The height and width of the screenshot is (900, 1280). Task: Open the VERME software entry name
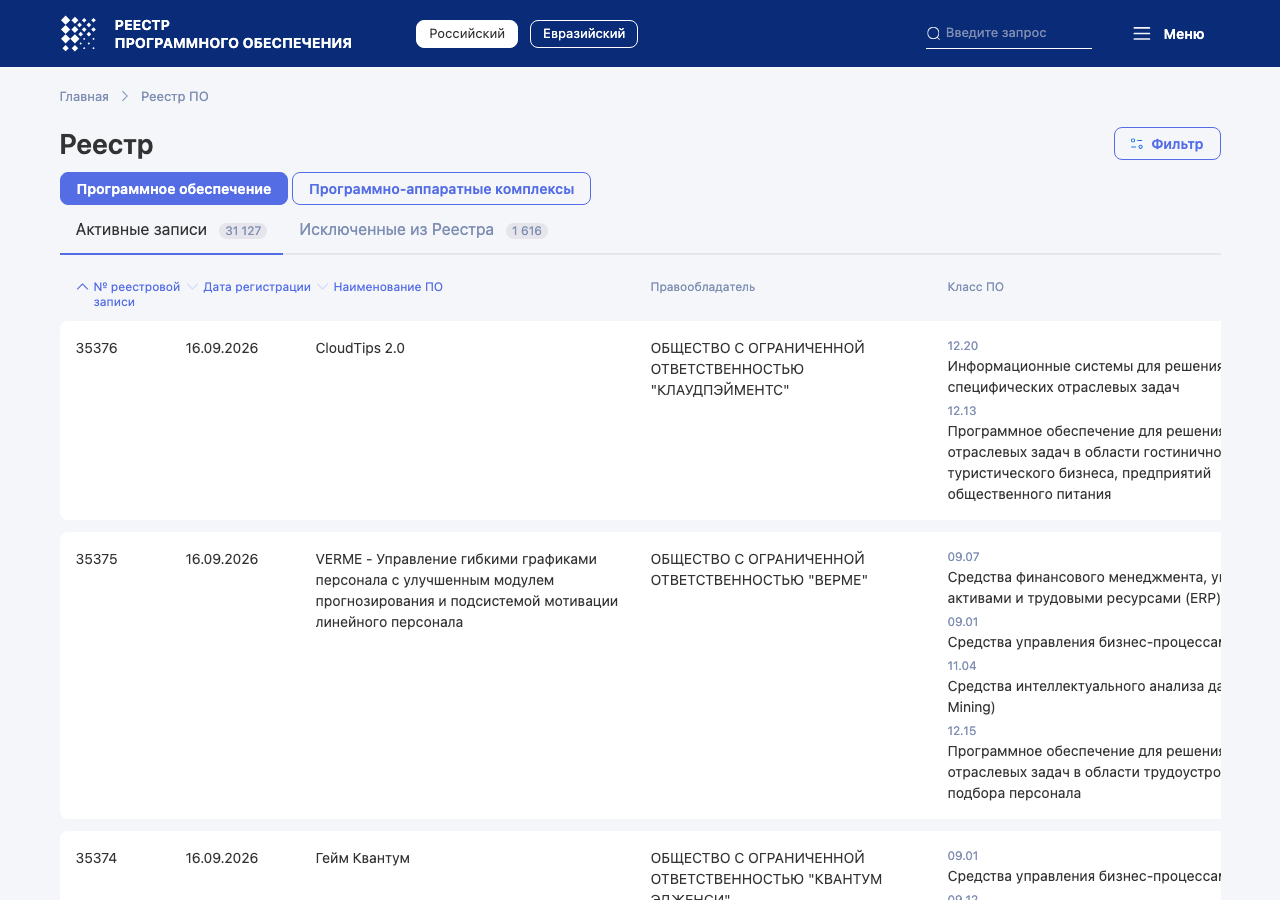click(x=467, y=591)
